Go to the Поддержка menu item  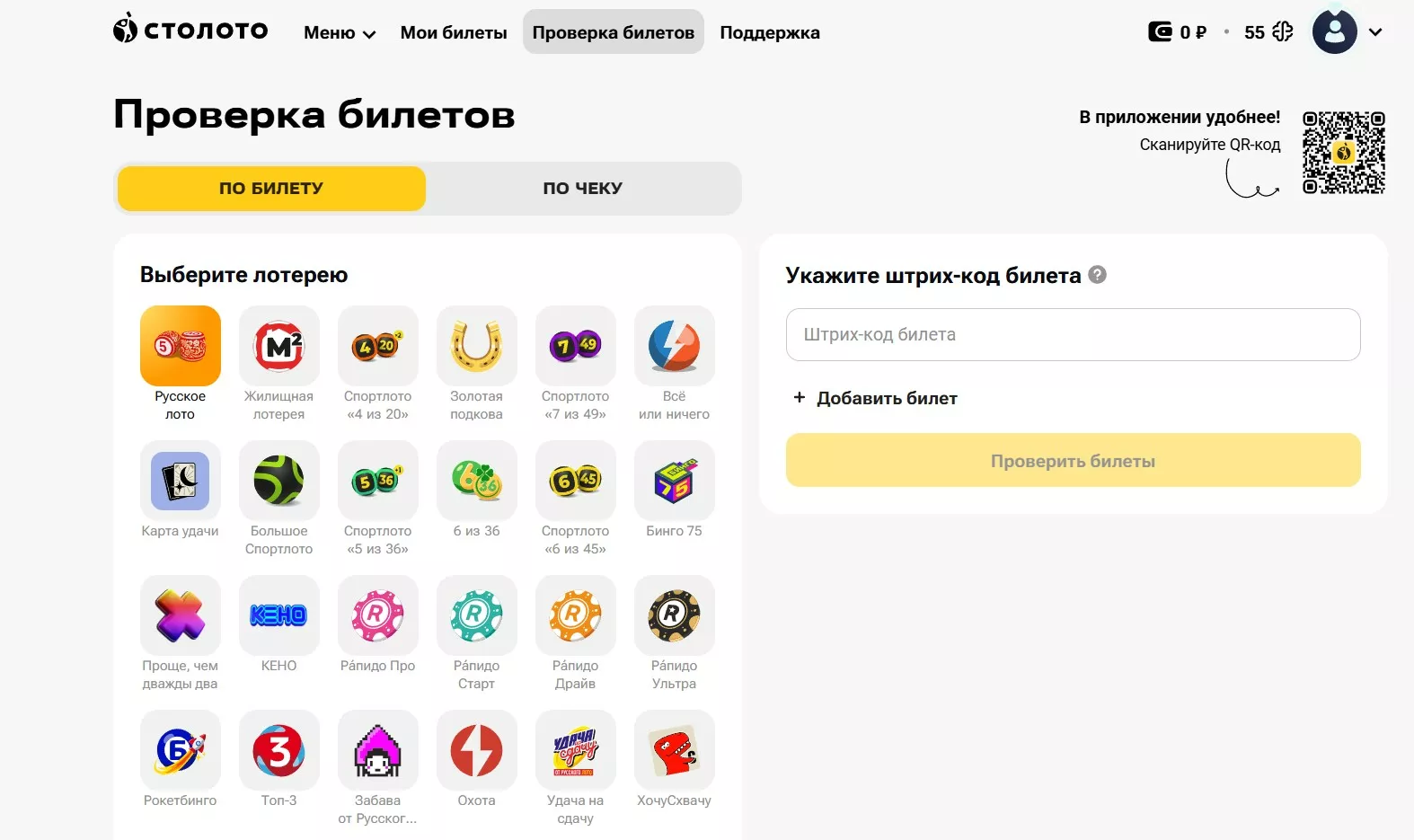coord(769,33)
